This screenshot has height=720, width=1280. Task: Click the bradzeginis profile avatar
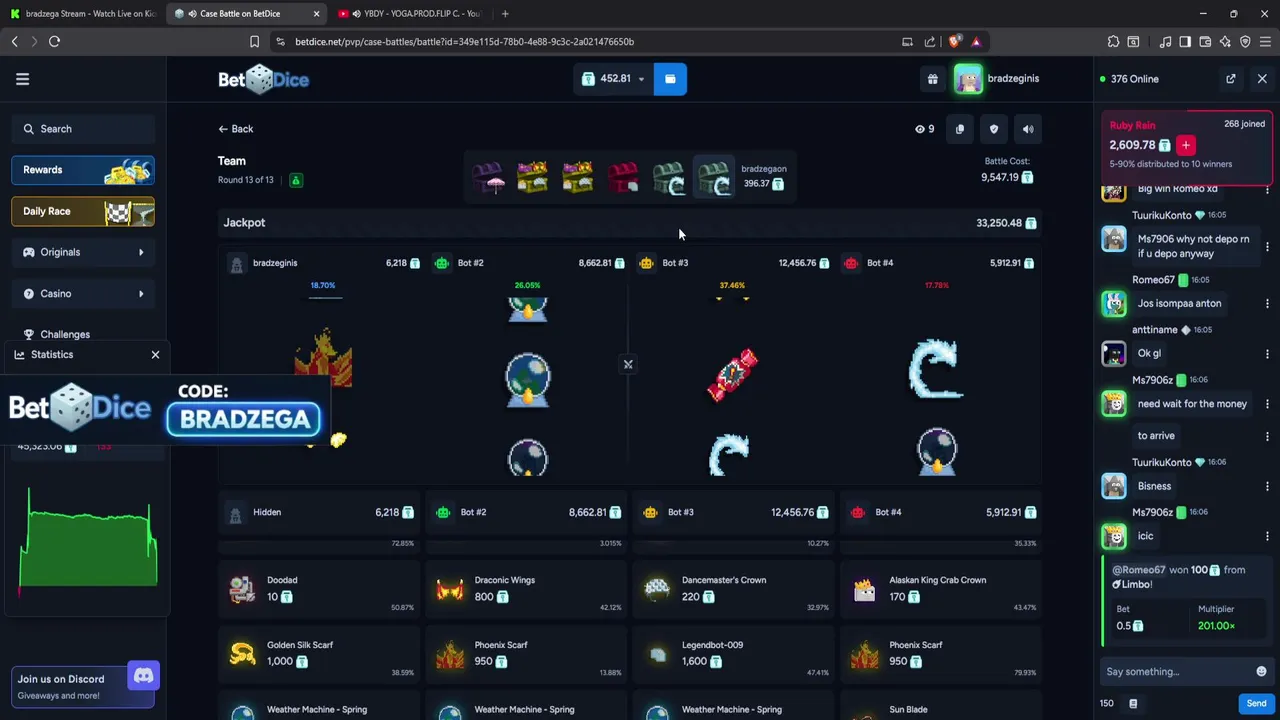coord(968,79)
